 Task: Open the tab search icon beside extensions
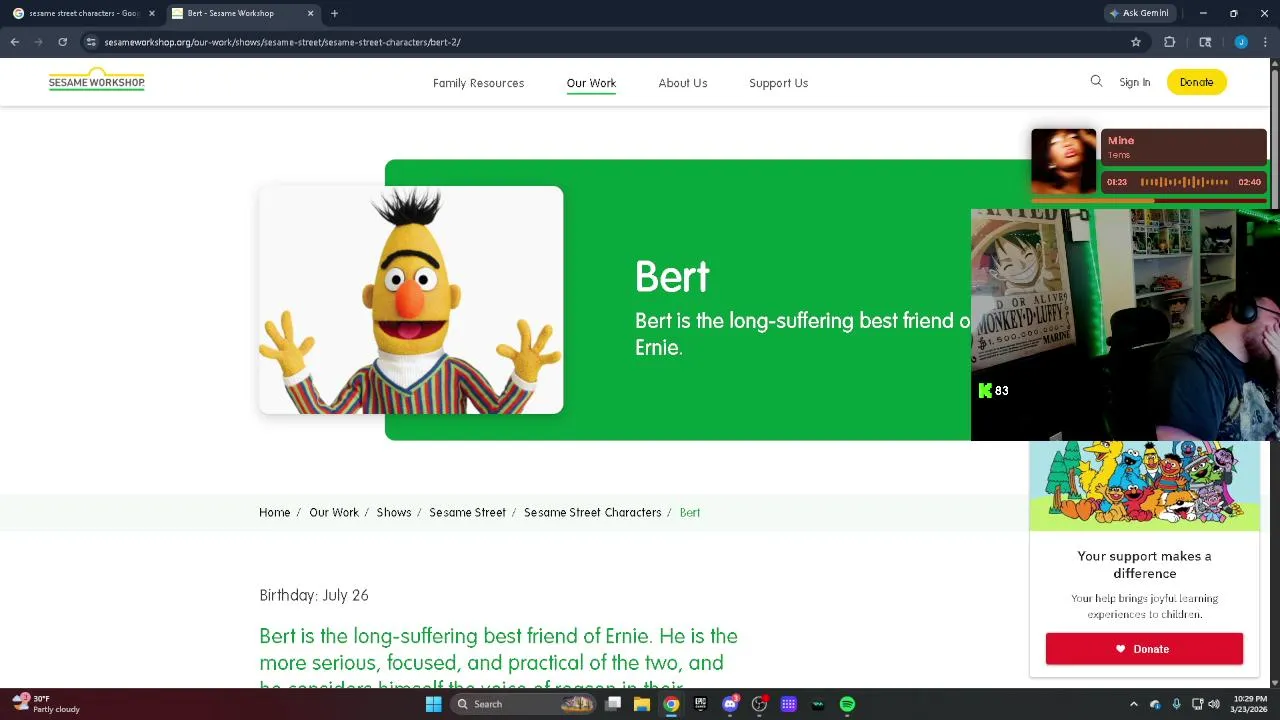(1205, 42)
